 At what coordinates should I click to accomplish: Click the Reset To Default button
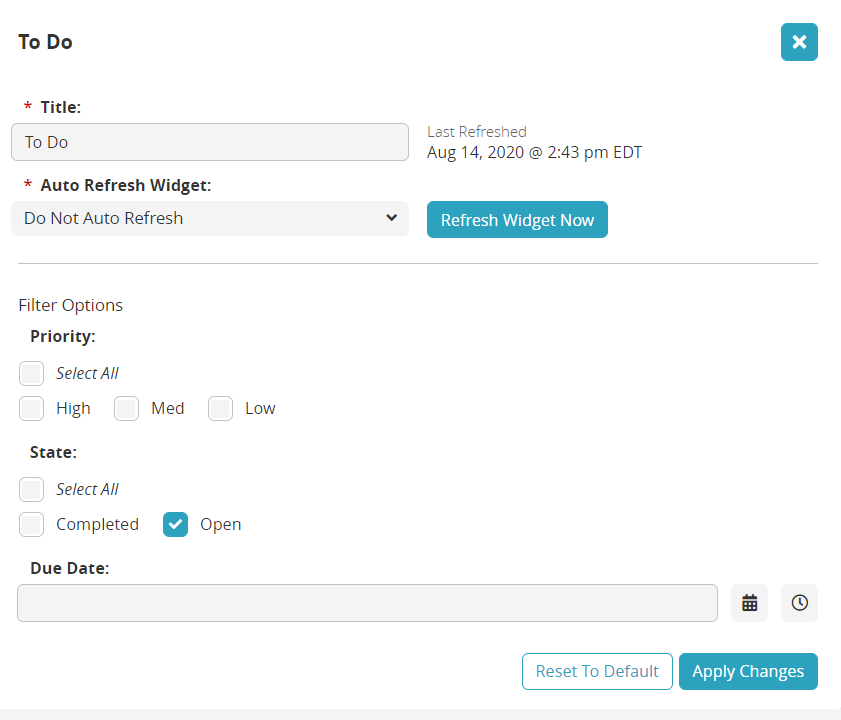pyautogui.click(x=597, y=671)
